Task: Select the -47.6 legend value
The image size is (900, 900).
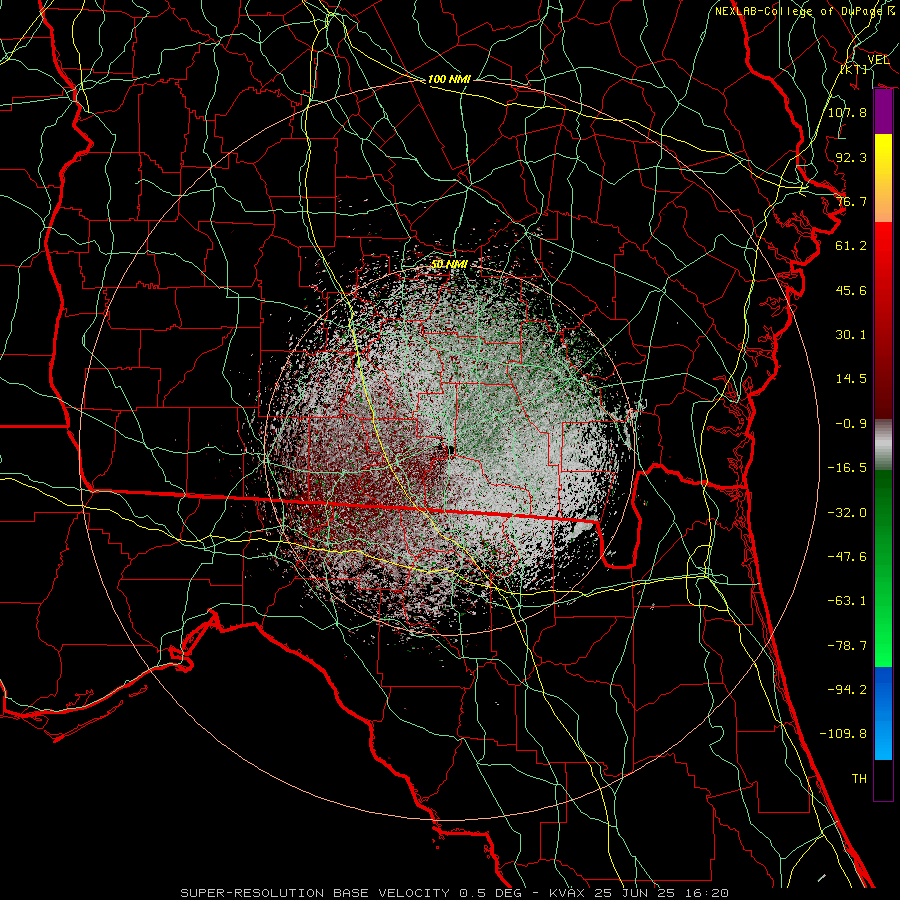Action: pyautogui.click(x=847, y=557)
